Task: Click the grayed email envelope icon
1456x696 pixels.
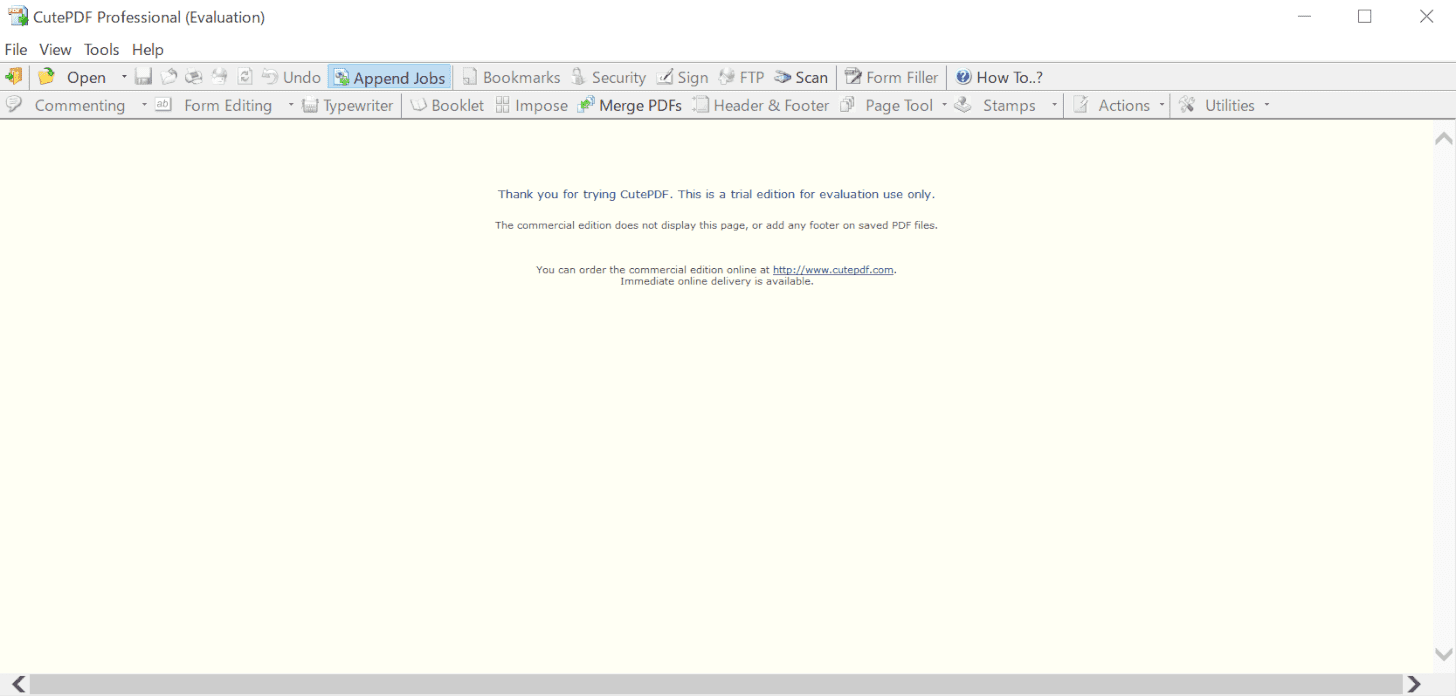Action: pyautogui.click(x=169, y=76)
